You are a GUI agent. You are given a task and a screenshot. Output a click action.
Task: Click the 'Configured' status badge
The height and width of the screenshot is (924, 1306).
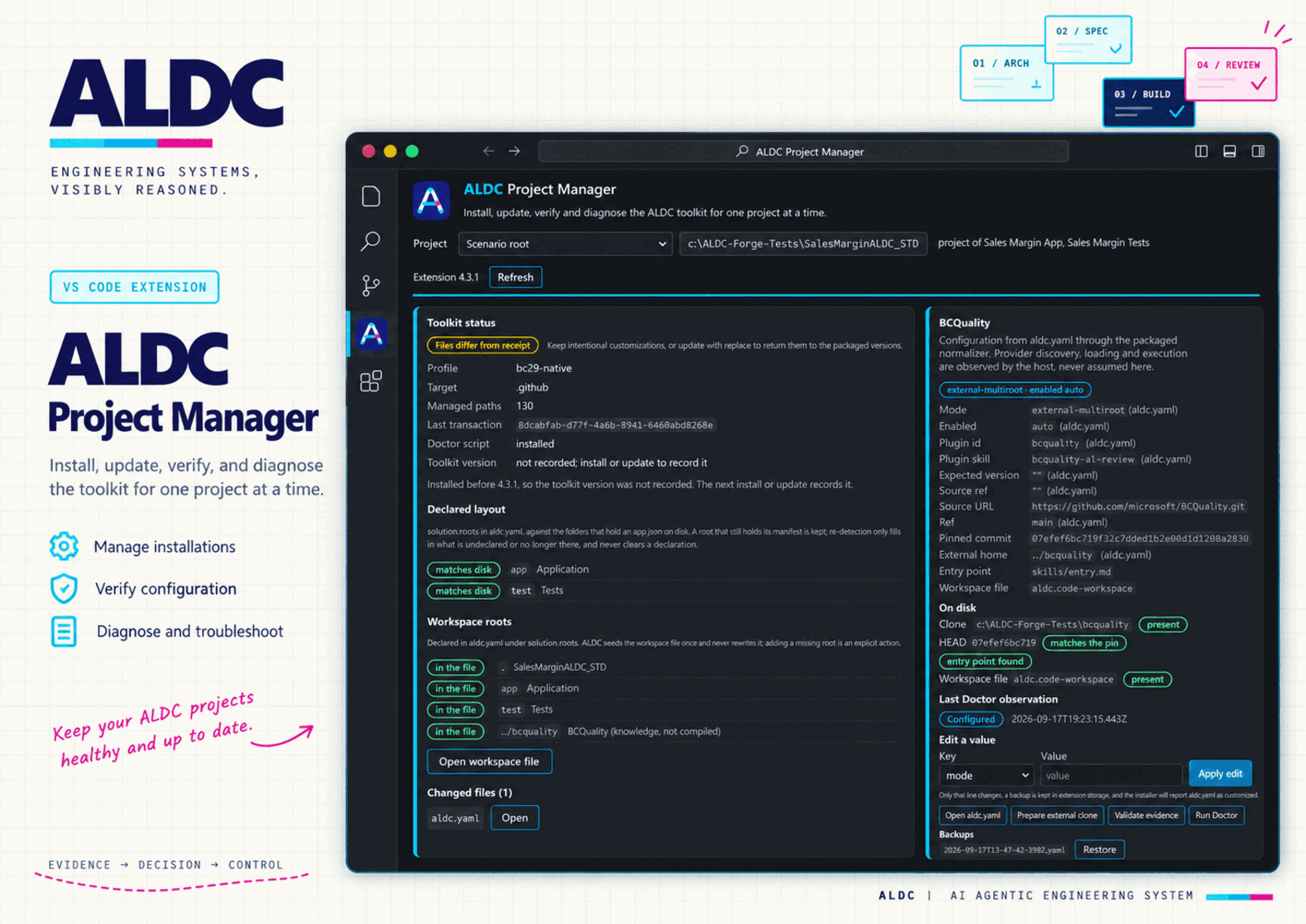[x=971, y=719]
